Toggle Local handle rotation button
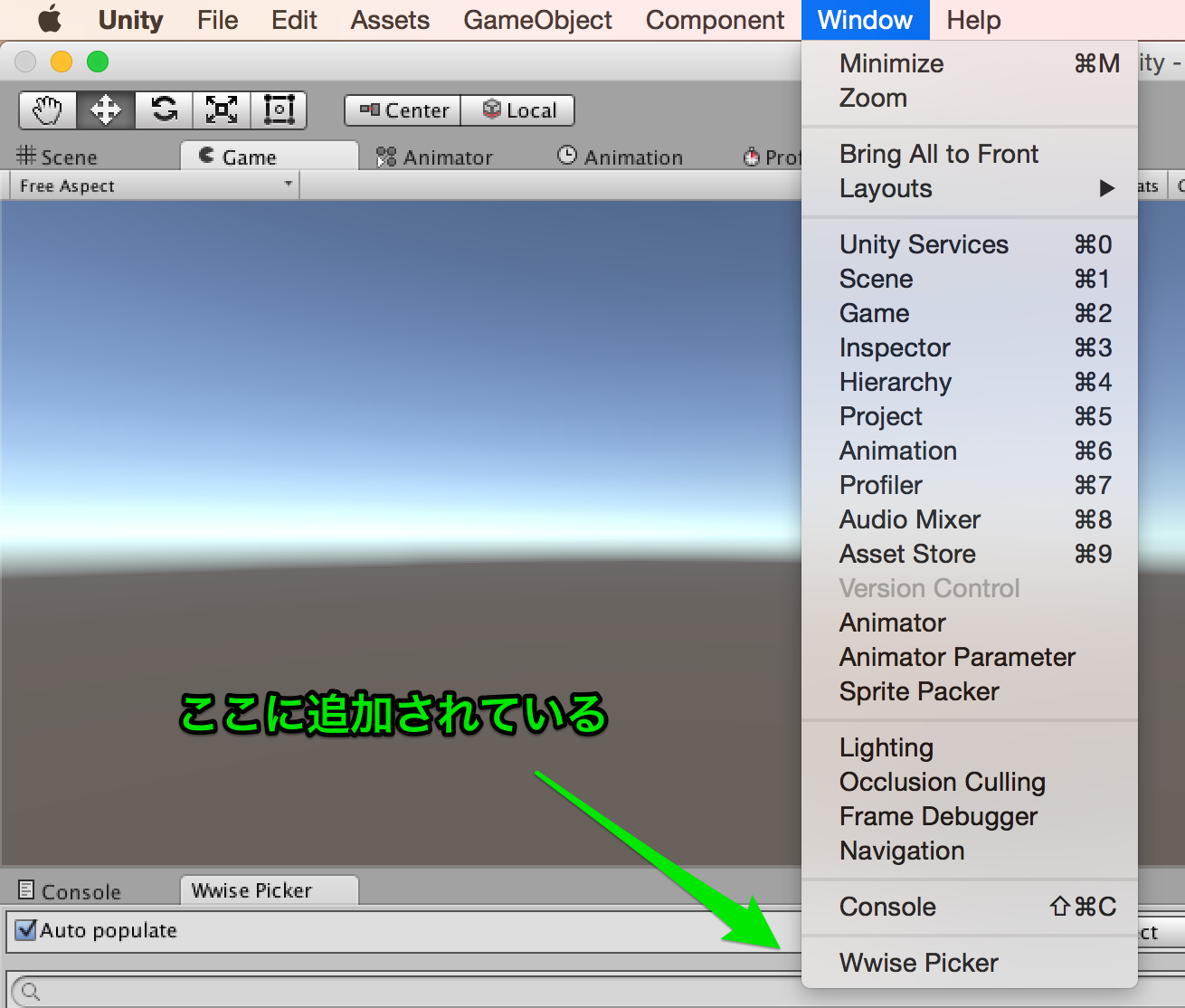This screenshot has height=1008, width=1185. point(518,110)
